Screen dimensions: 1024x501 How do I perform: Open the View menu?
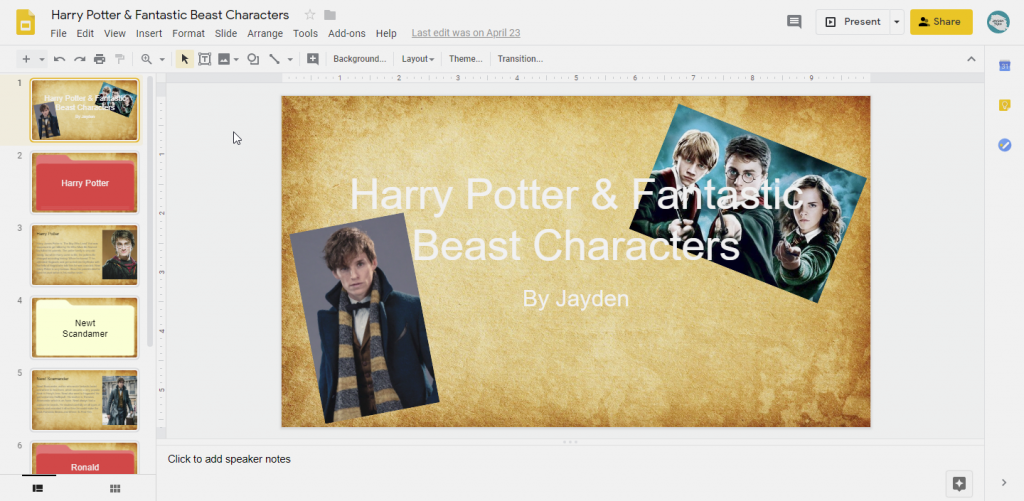click(x=114, y=33)
